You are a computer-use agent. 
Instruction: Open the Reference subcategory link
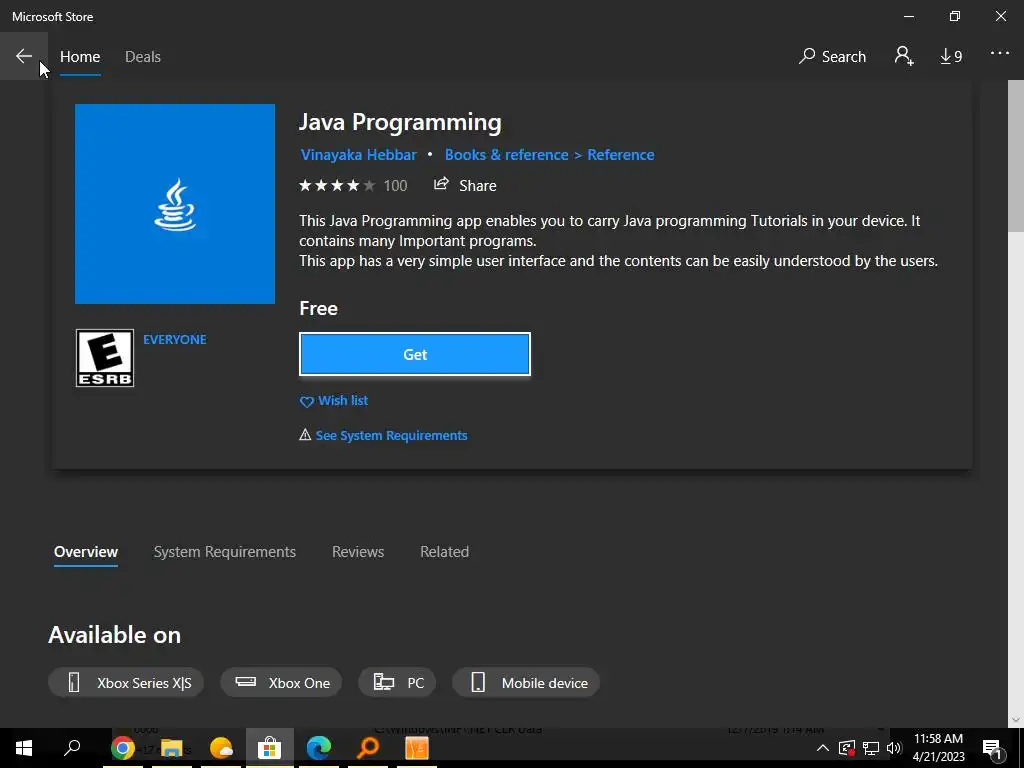tap(620, 155)
